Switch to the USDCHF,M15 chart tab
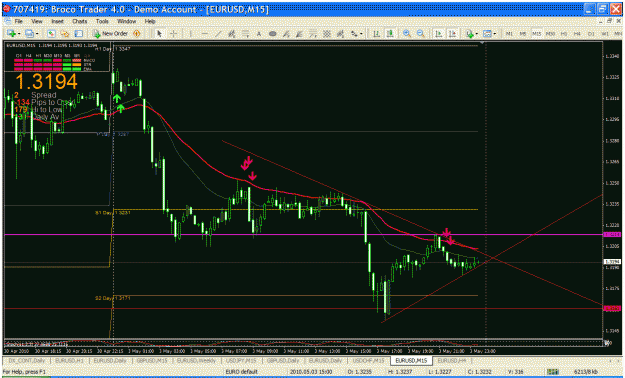 coord(368,360)
